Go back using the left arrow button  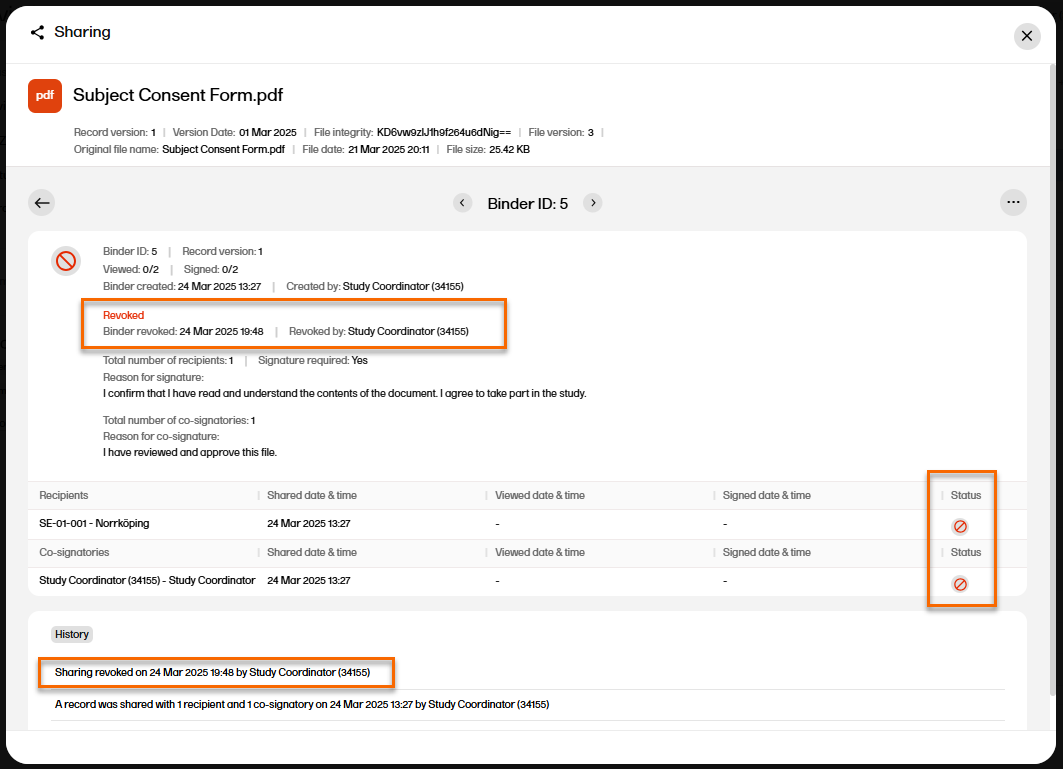pos(42,203)
